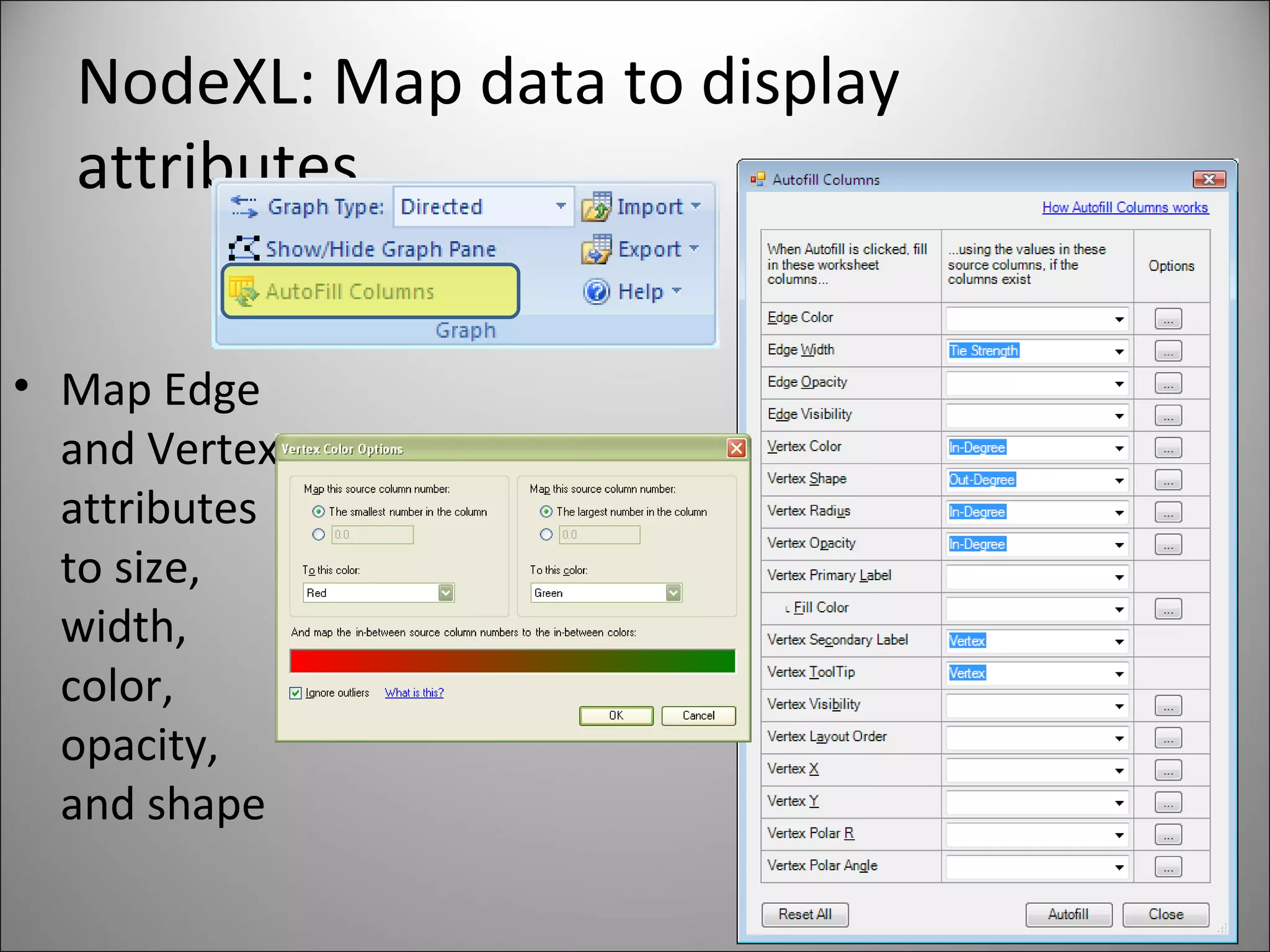Click the Graph Type arrows icon
The width and height of the screenshot is (1270, 952).
[244, 206]
